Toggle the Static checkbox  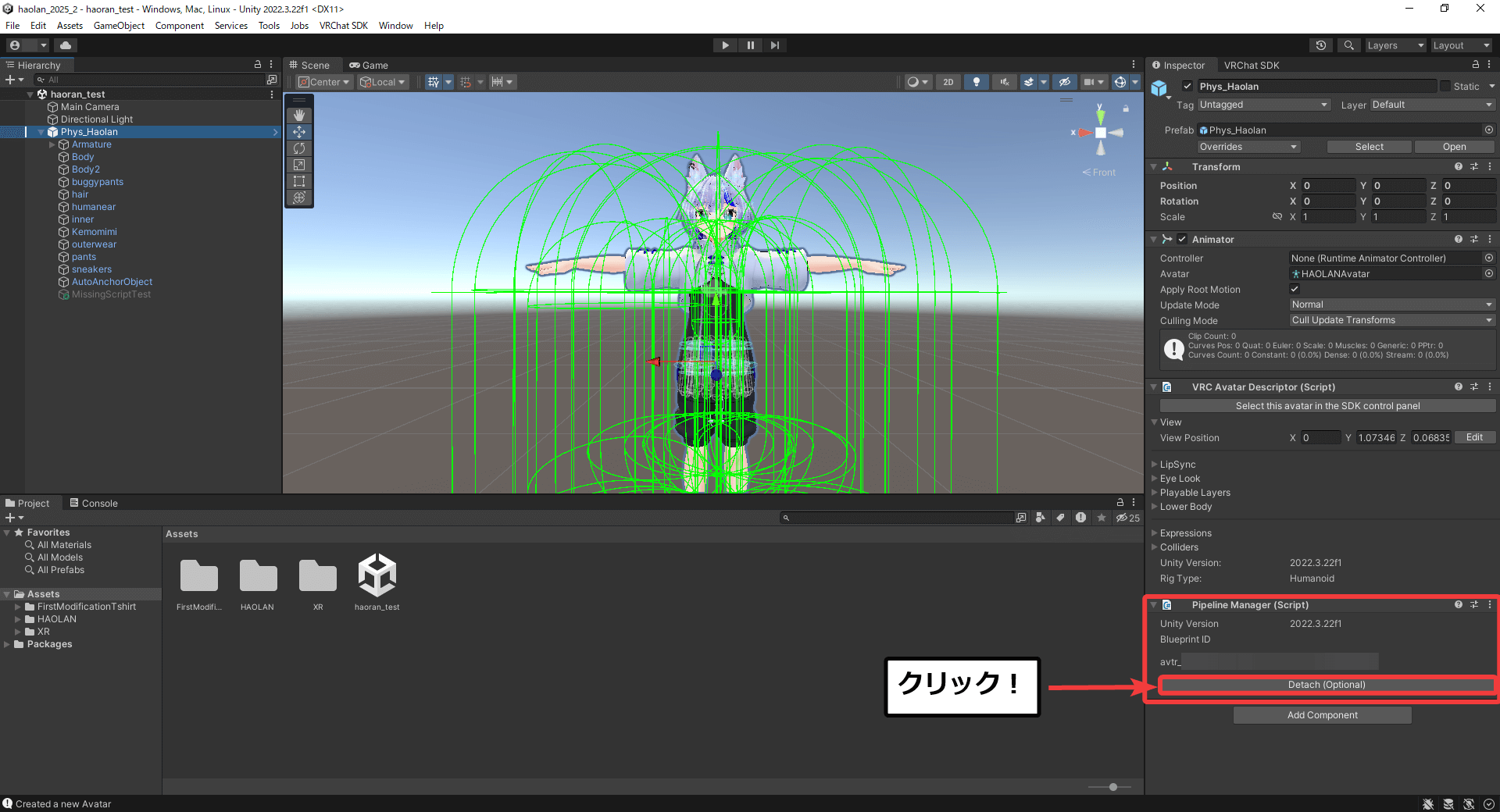coord(1445,86)
